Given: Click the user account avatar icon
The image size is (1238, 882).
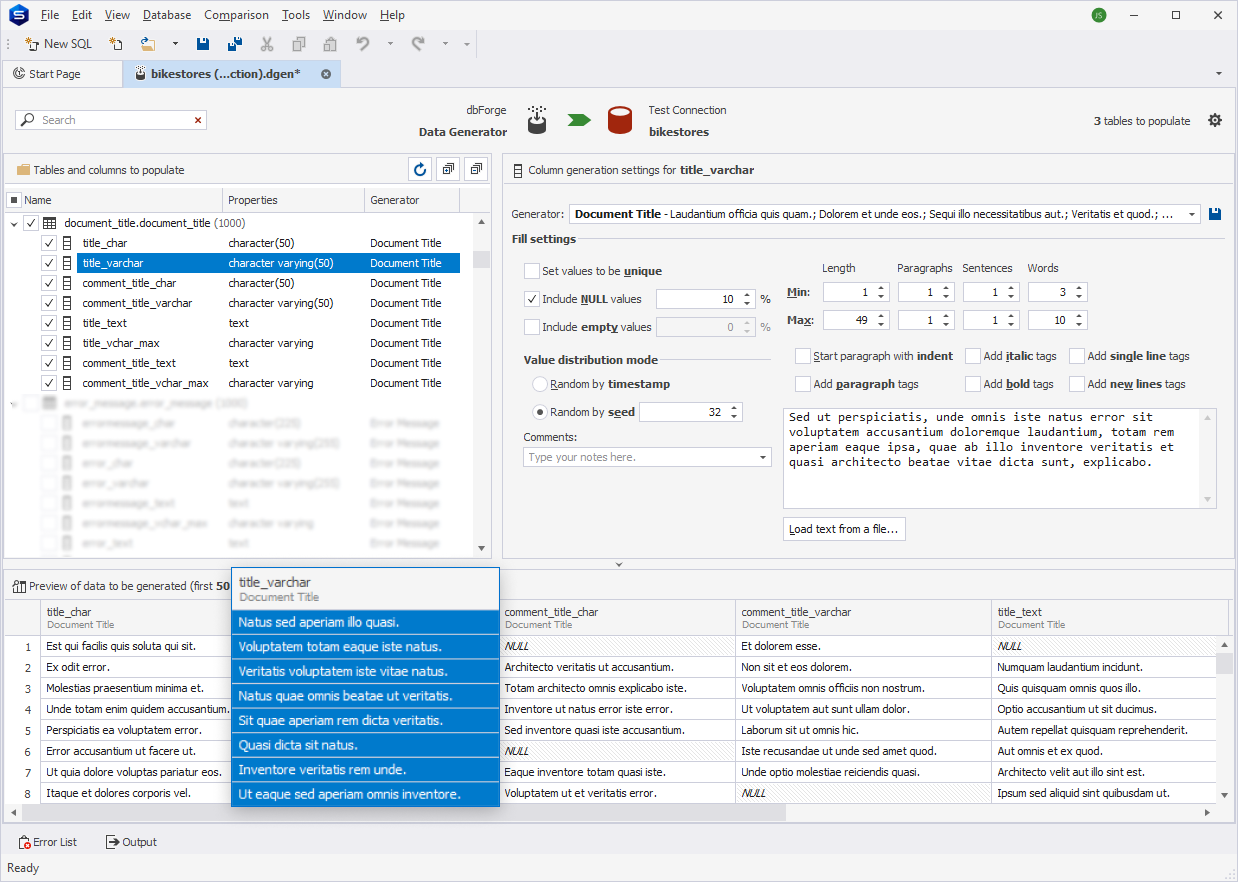Looking at the screenshot, I should point(1099,15).
